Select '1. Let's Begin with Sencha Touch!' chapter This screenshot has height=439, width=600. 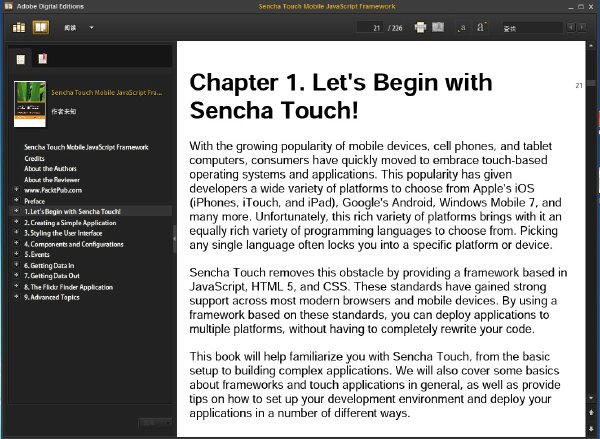[x=72, y=212]
